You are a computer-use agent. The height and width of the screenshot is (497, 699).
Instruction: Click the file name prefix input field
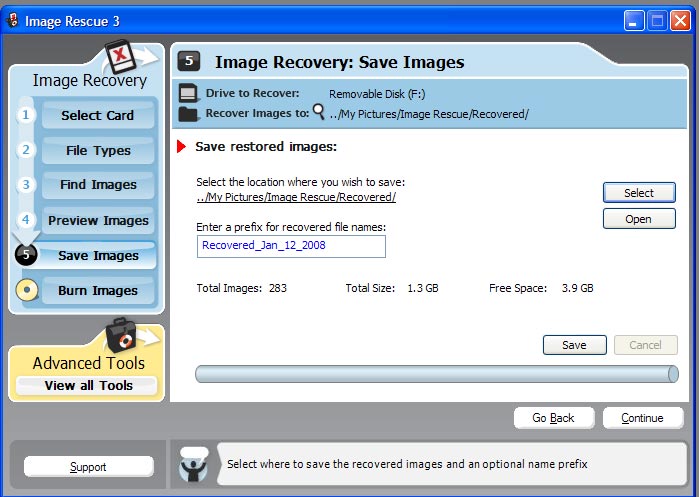(x=291, y=246)
